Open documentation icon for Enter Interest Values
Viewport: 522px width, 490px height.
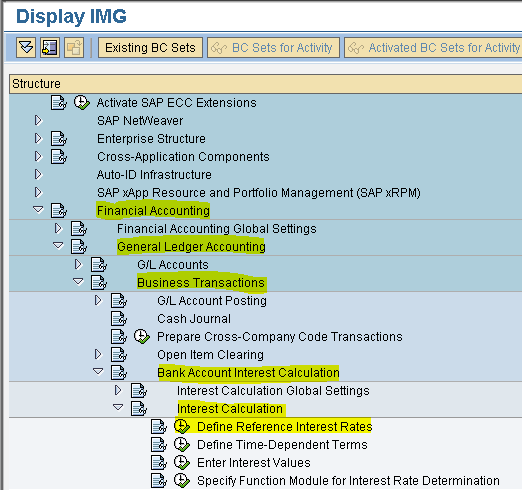click(159, 463)
